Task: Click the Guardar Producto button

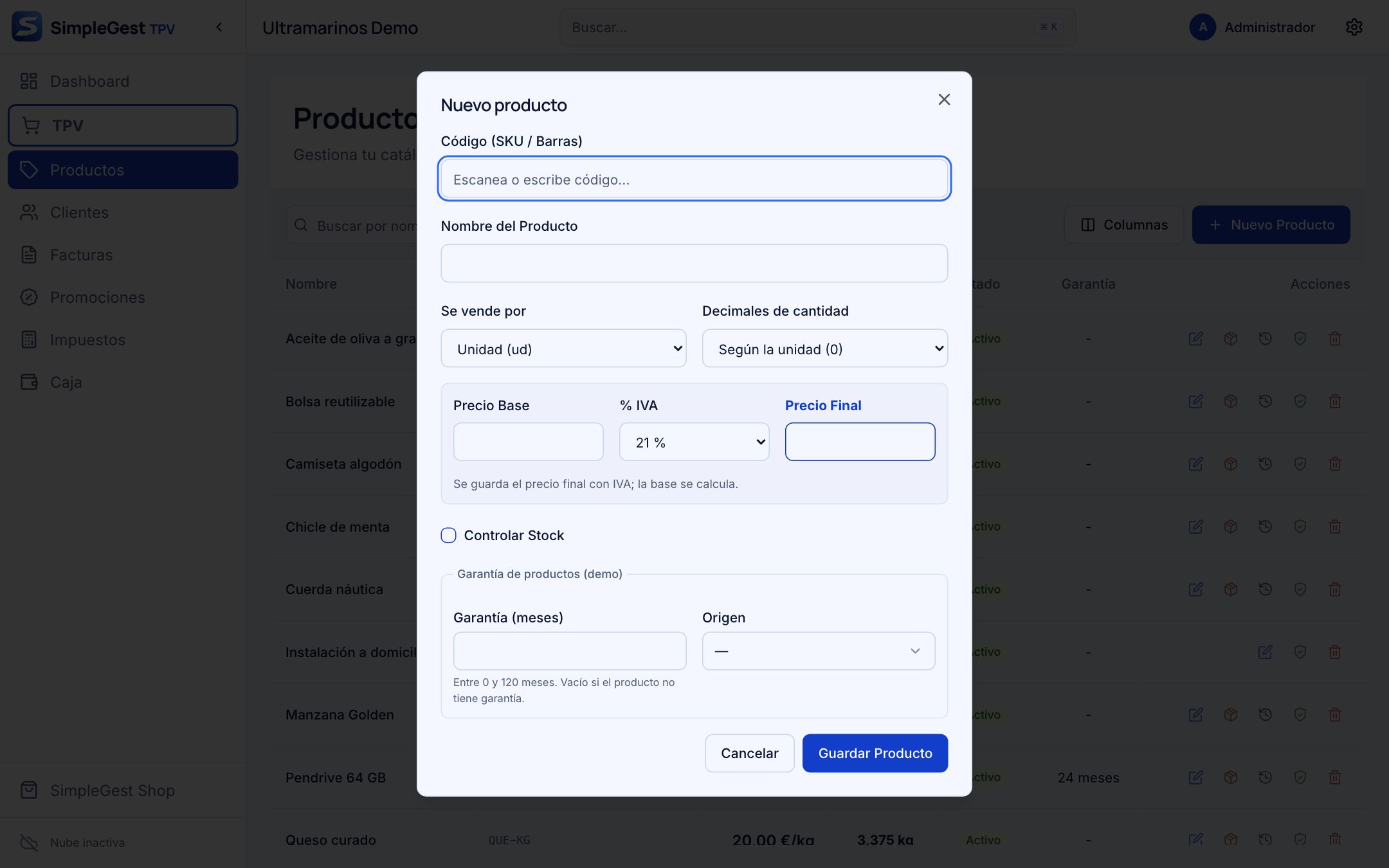Action: 875,753
